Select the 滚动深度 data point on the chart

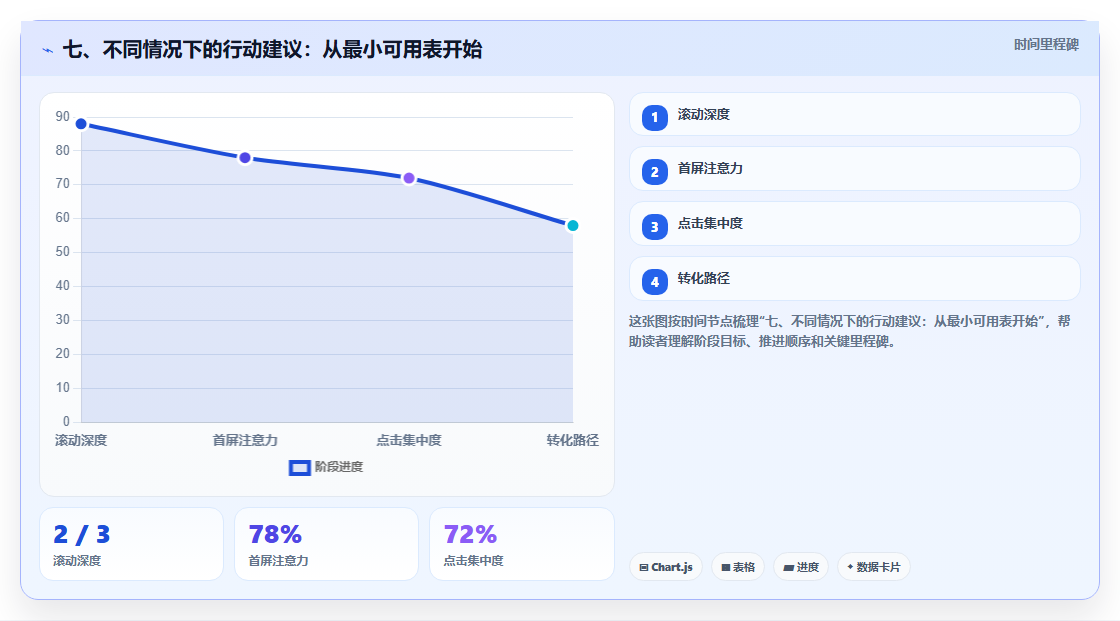pyautogui.click(x=81, y=124)
